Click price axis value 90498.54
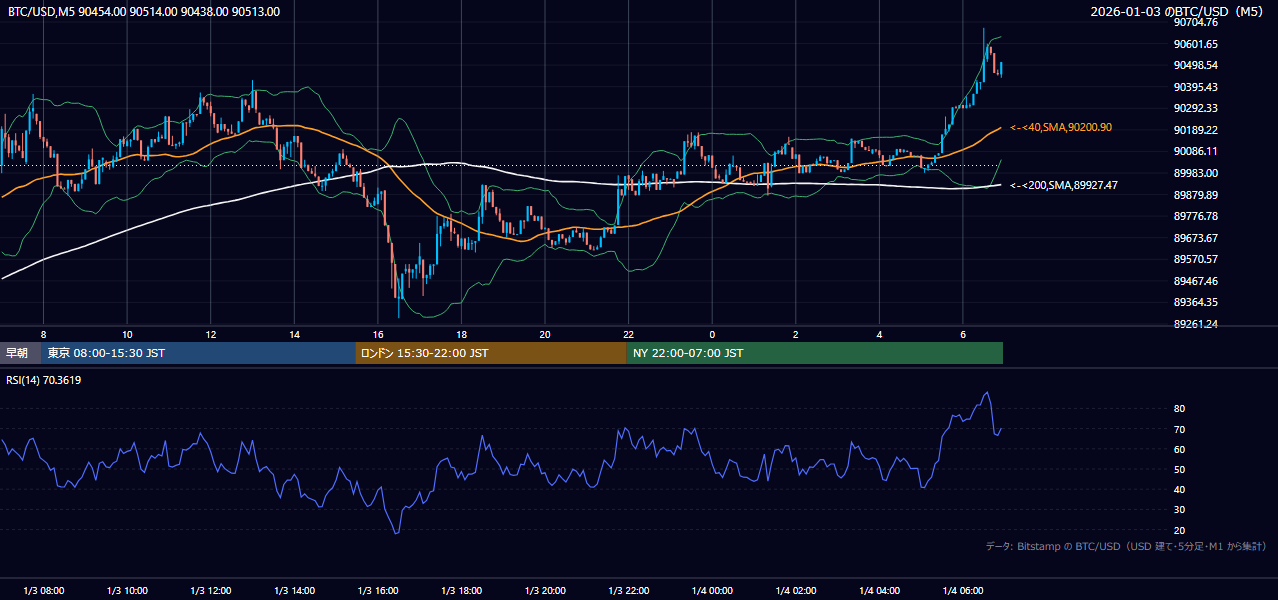 1195,65
